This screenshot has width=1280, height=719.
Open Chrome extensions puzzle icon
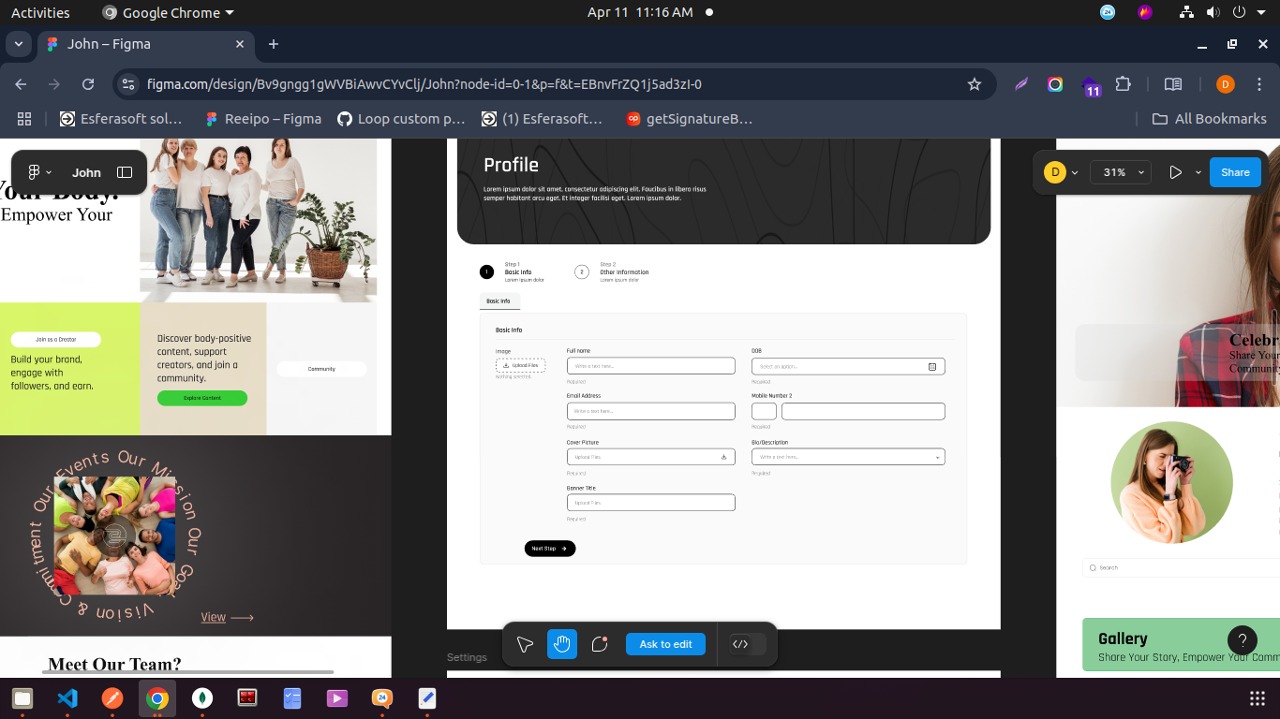click(x=1123, y=85)
